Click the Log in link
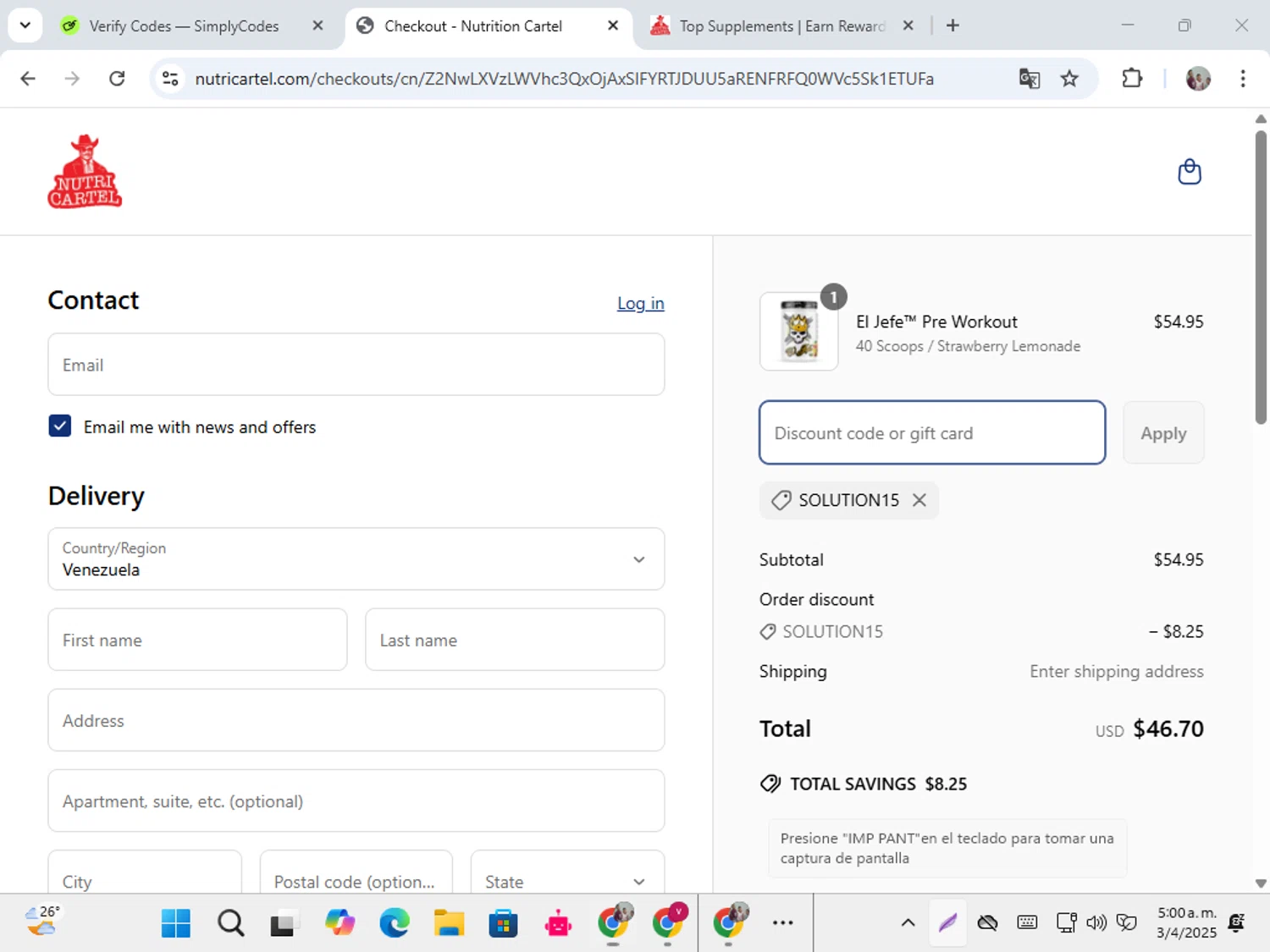Screen dimensions: 1270x952 pos(640,303)
